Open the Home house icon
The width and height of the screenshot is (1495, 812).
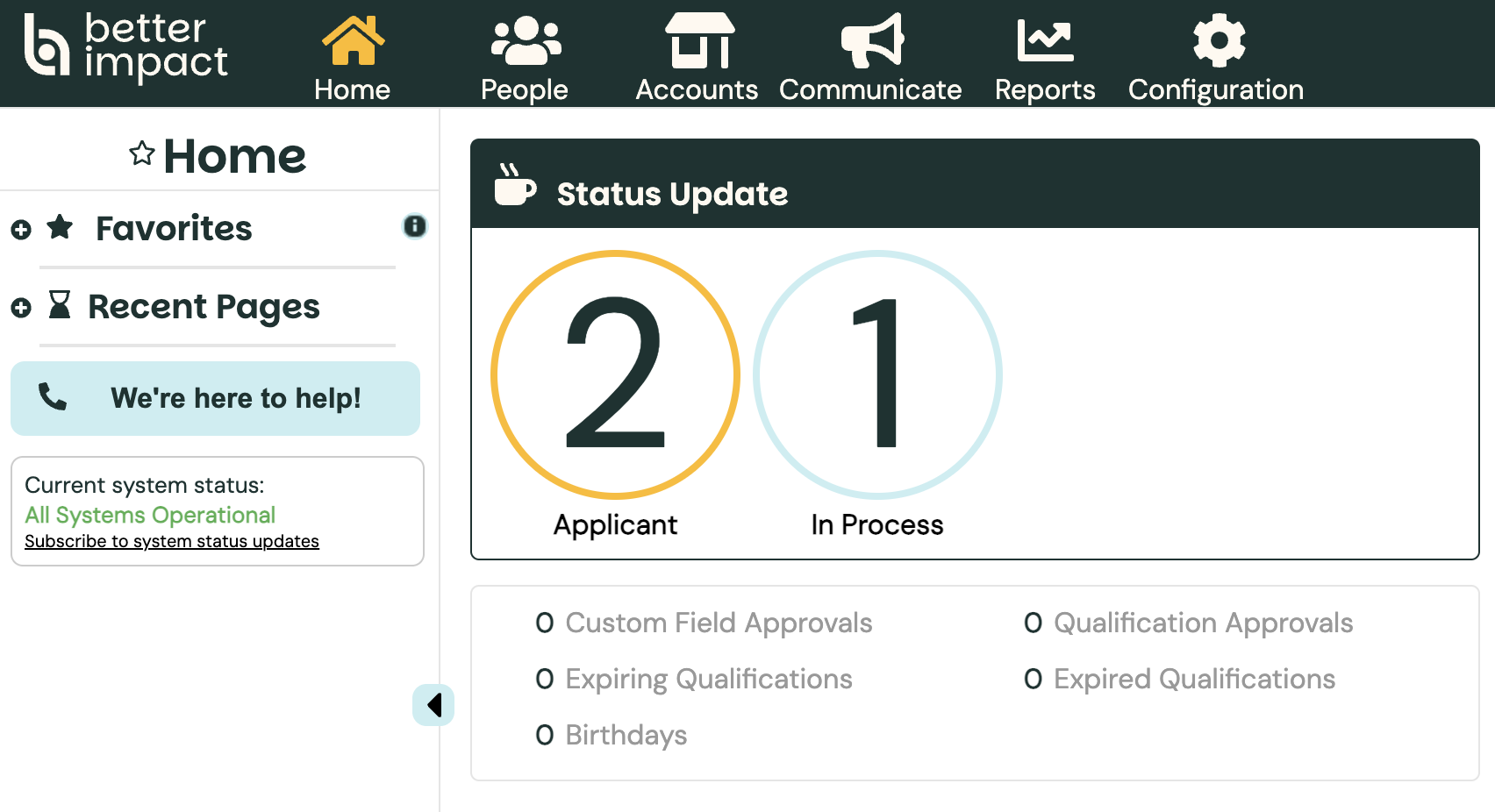coord(353,41)
